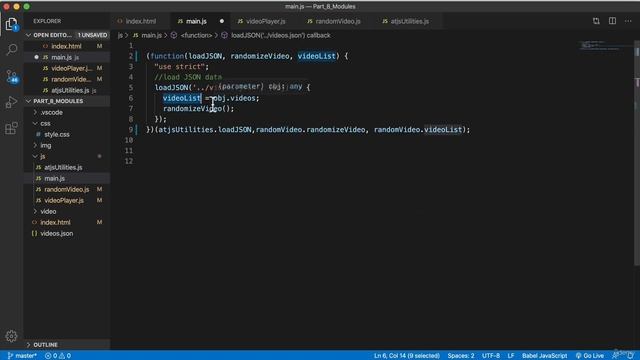
Task: Click "use strict" string on line 3
Action: click(180, 67)
